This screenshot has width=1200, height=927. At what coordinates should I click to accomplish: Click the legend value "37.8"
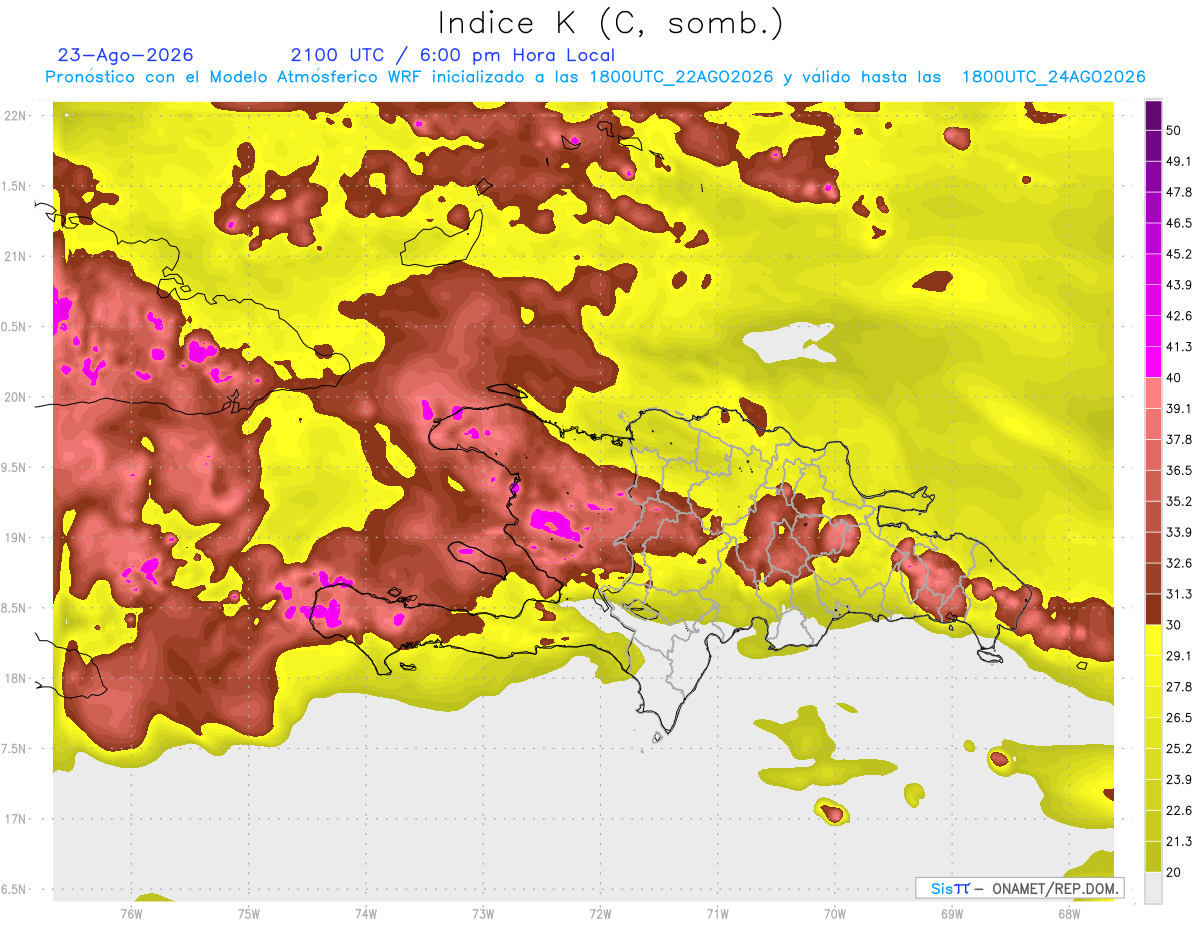[x=1178, y=439]
